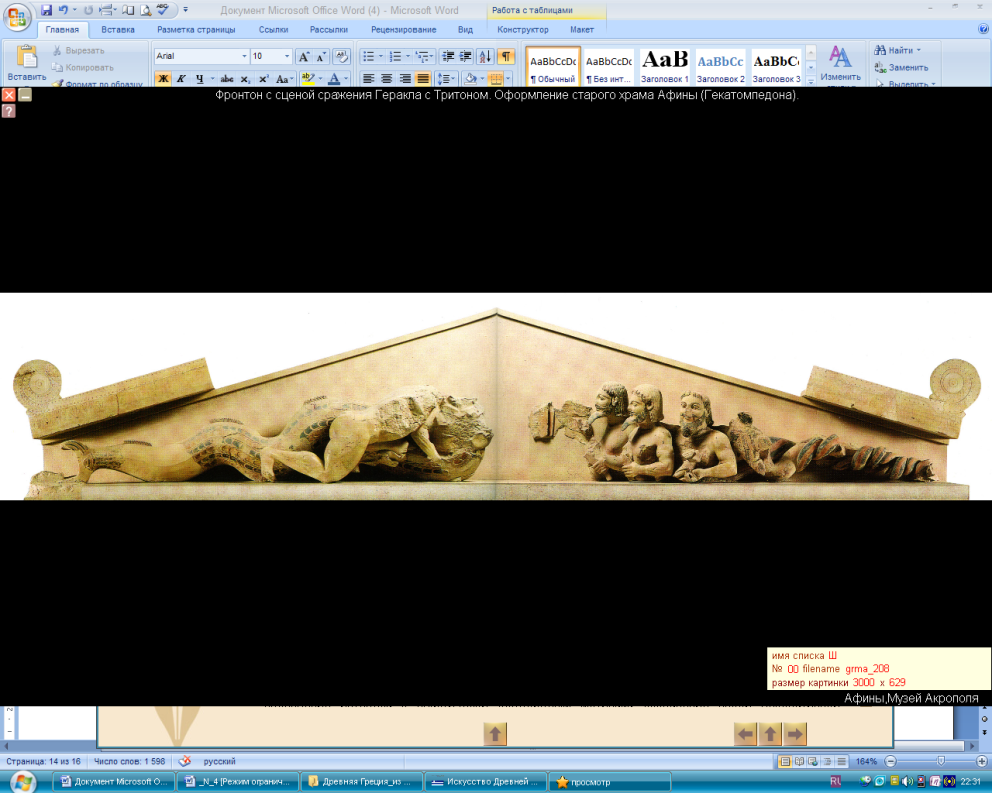Click the Office button in Word

(x=17, y=16)
